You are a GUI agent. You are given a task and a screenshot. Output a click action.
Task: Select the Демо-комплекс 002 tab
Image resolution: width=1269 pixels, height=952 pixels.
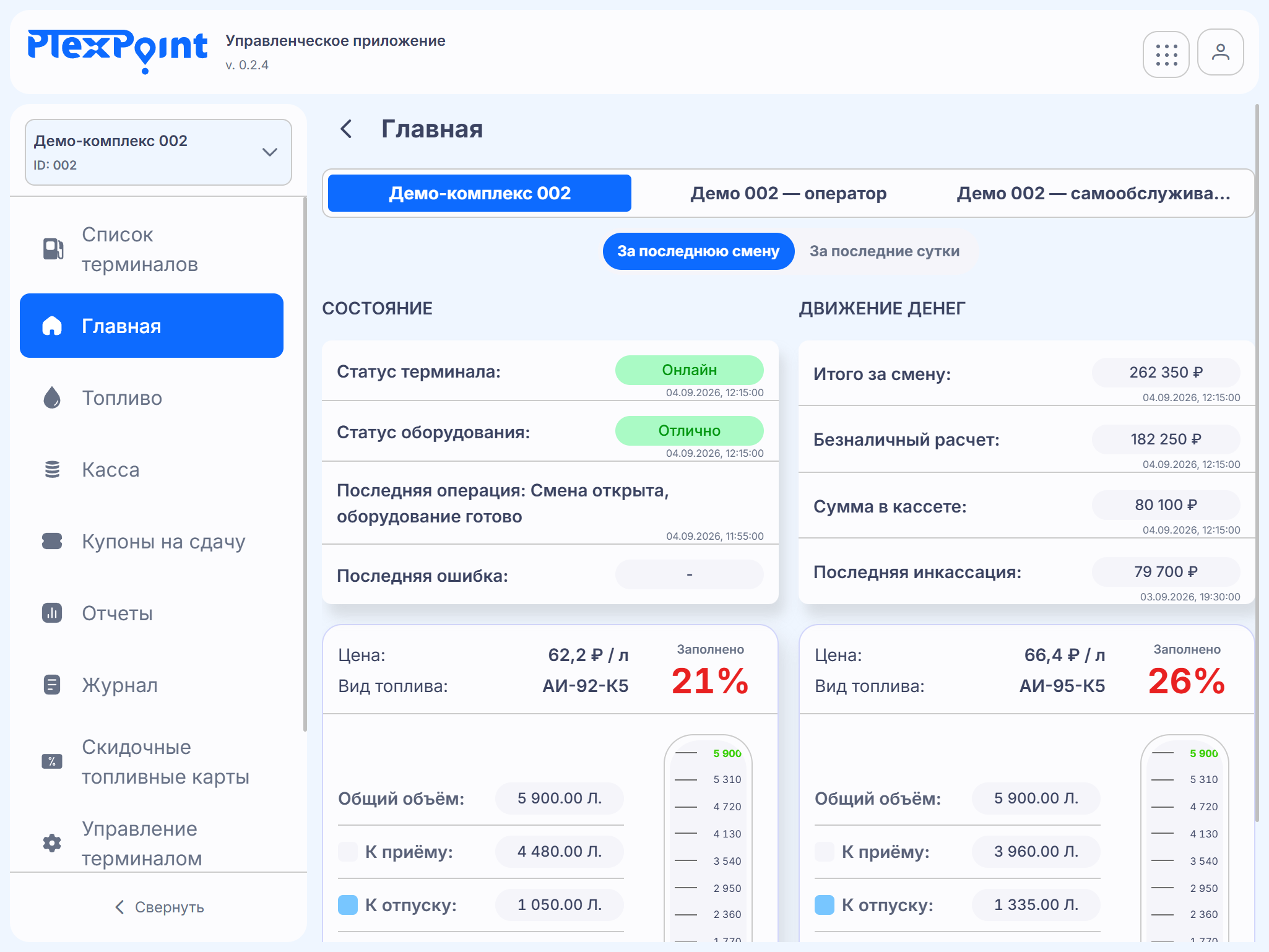(x=480, y=193)
